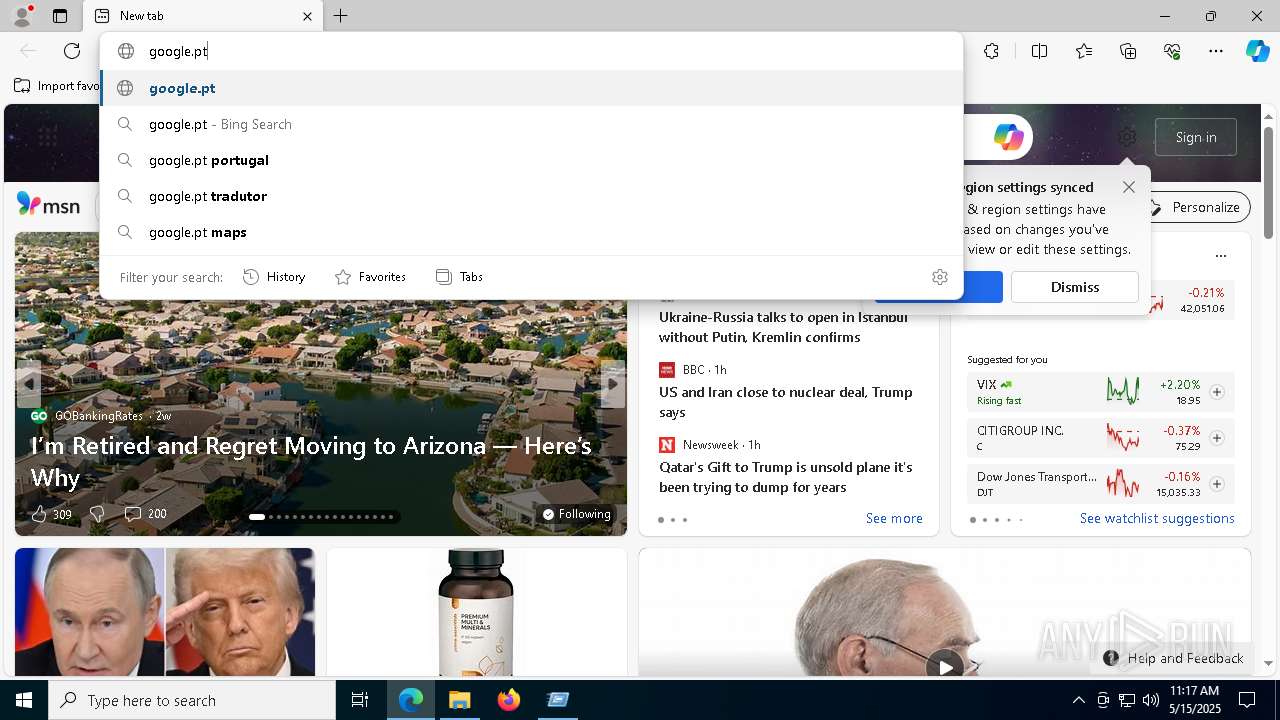Click the Copilot colorful icon on page
This screenshot has width=1280, height=720.
pos(1008,137)
